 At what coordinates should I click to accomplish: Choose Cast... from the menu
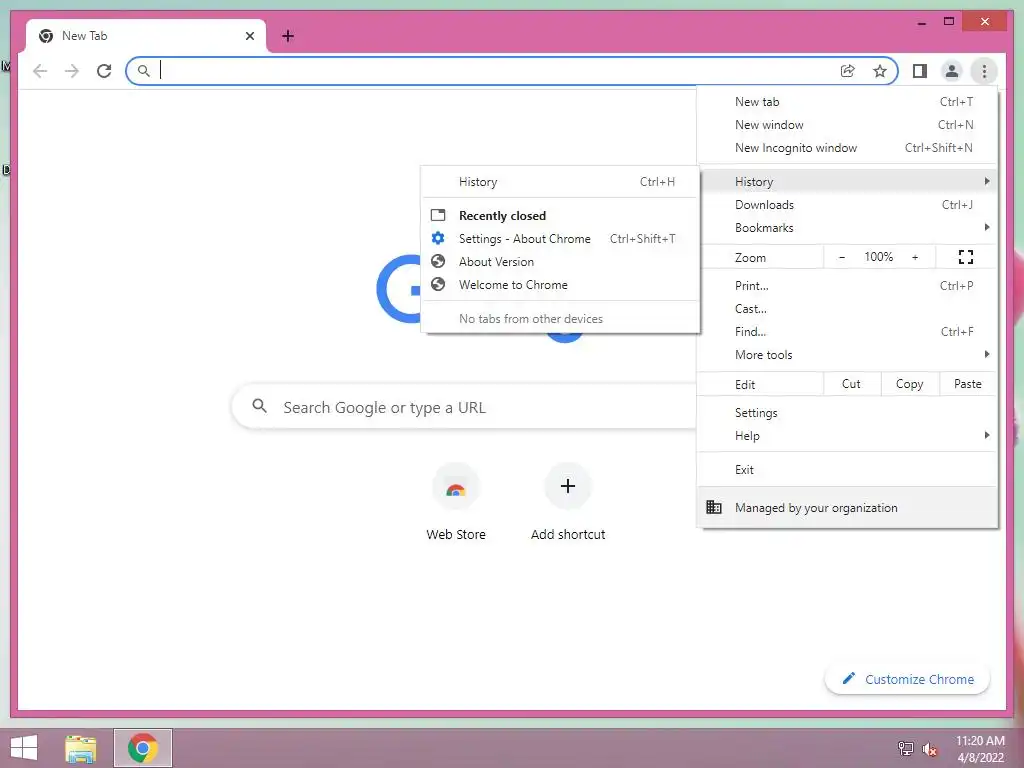[847, 308]
